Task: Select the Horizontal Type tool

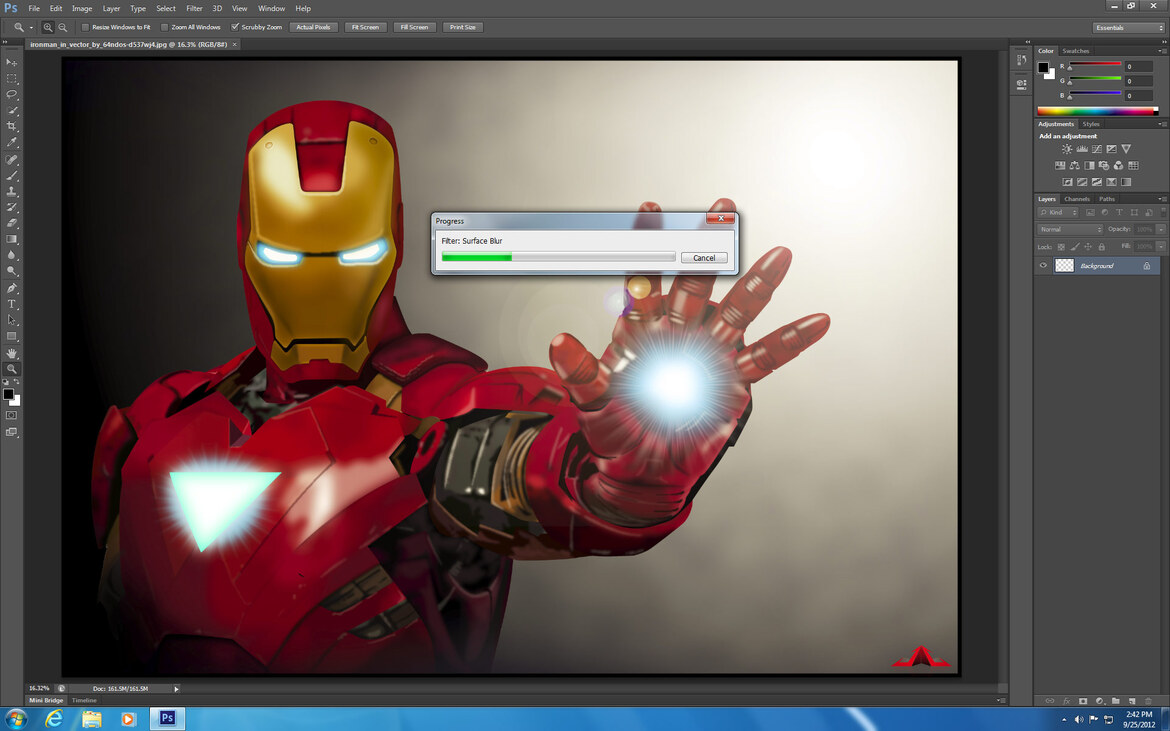Action: click(x=11, y=304)
